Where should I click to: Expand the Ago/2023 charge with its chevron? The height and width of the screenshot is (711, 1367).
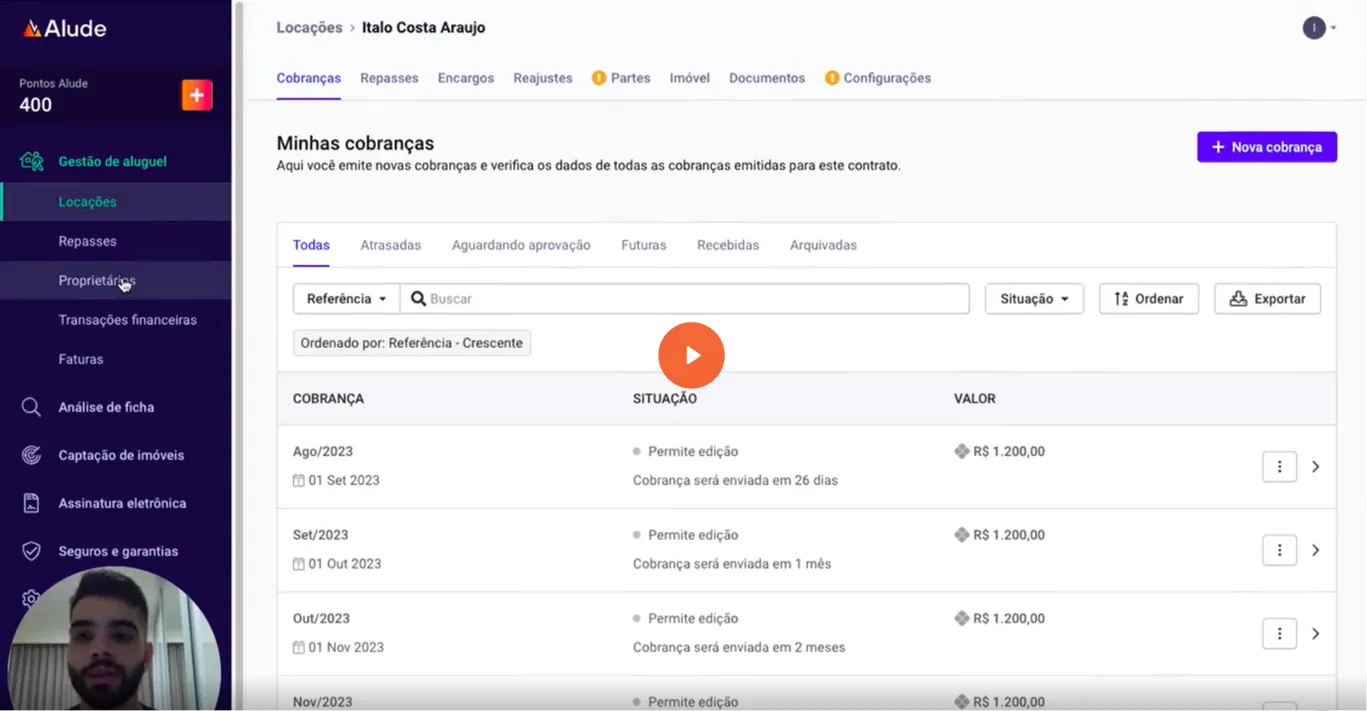pyautogui.click(x=1315, y=466)
